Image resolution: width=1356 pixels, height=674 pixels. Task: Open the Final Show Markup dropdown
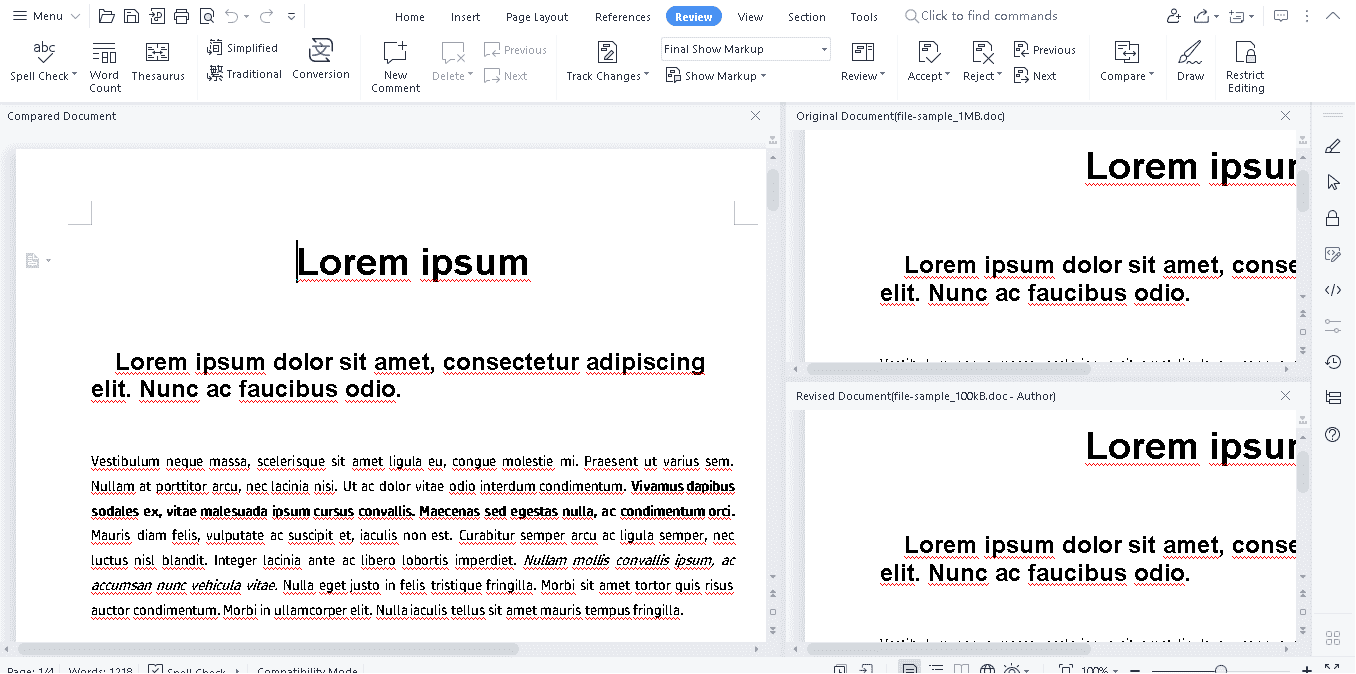(745, 48)
